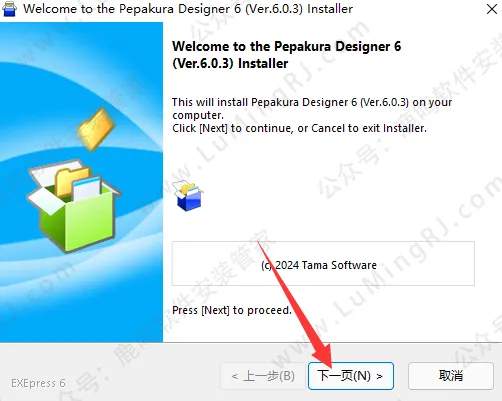Click the blue document inside the green box
Image resolution: width=502 pixels, height=401 pixels.
click(x=87, y=189)
